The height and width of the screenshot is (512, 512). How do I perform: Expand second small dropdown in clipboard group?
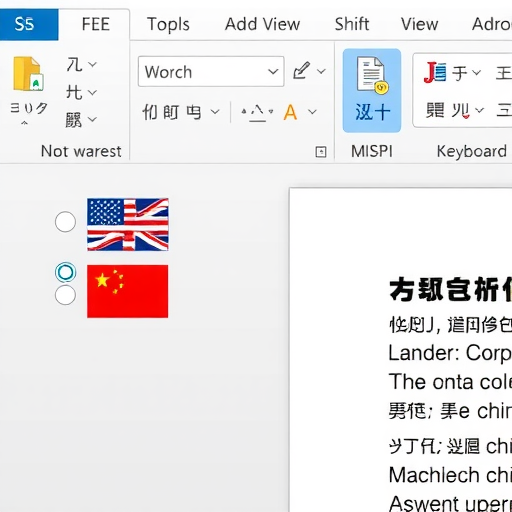tap(92, 92)
